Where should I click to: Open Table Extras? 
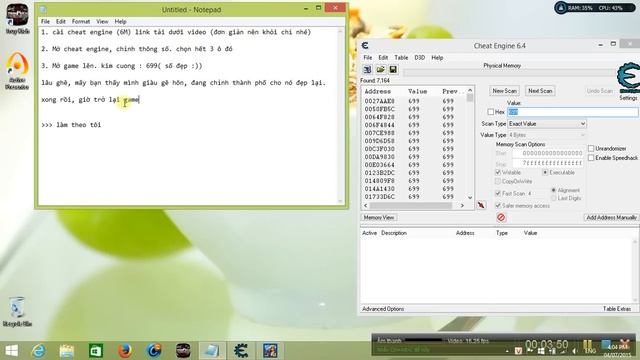pyautogui.click(x=617, y=309)
